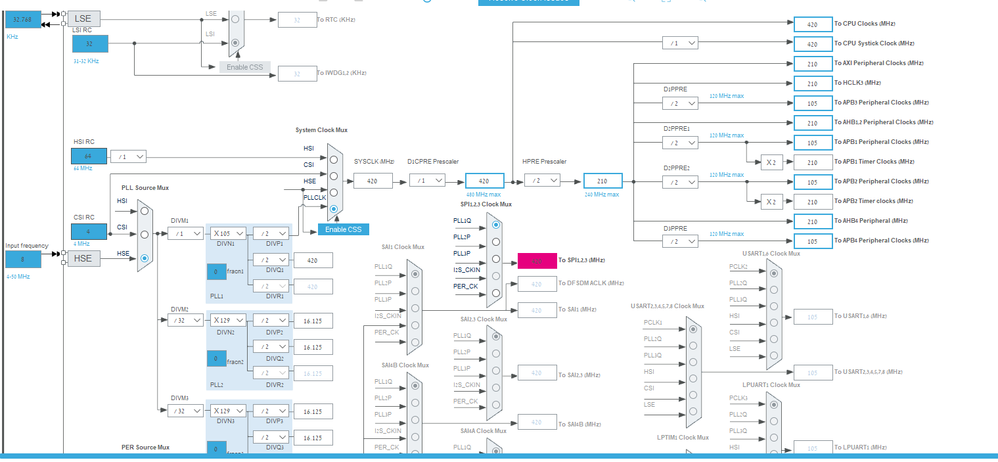Viewport: 998px width, 462px height.
Task: Open the DIVM1 divider dropdown
Action: coord(185,234)
